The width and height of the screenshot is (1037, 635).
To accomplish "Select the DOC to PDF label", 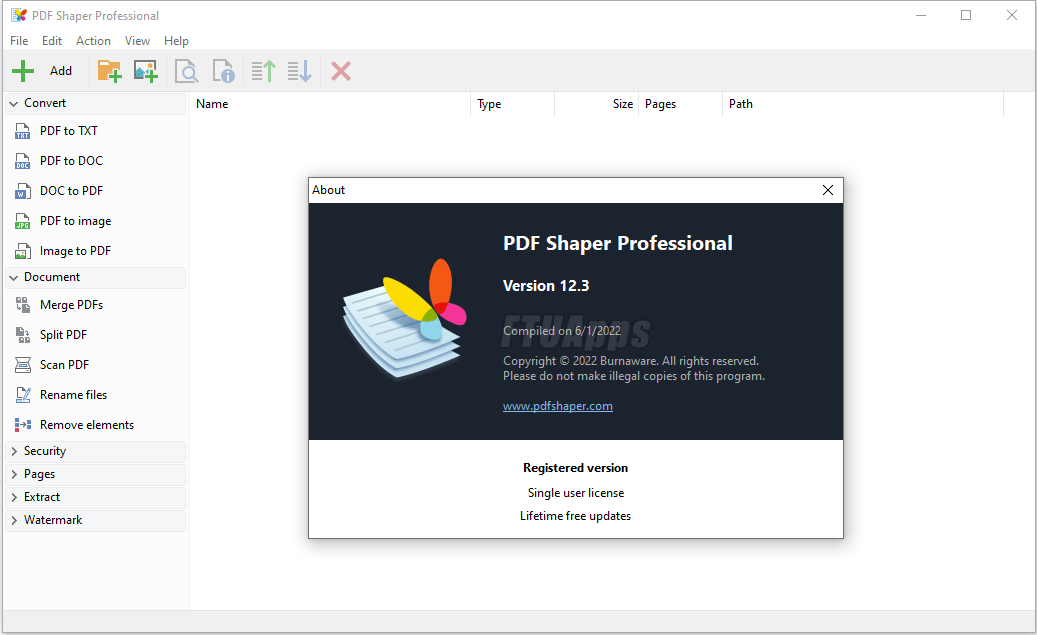I will click(x=71, y=191).
